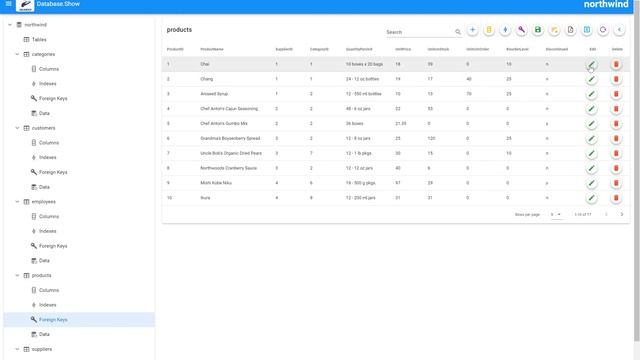Click the blue plus add-row button

pos(472,30)
